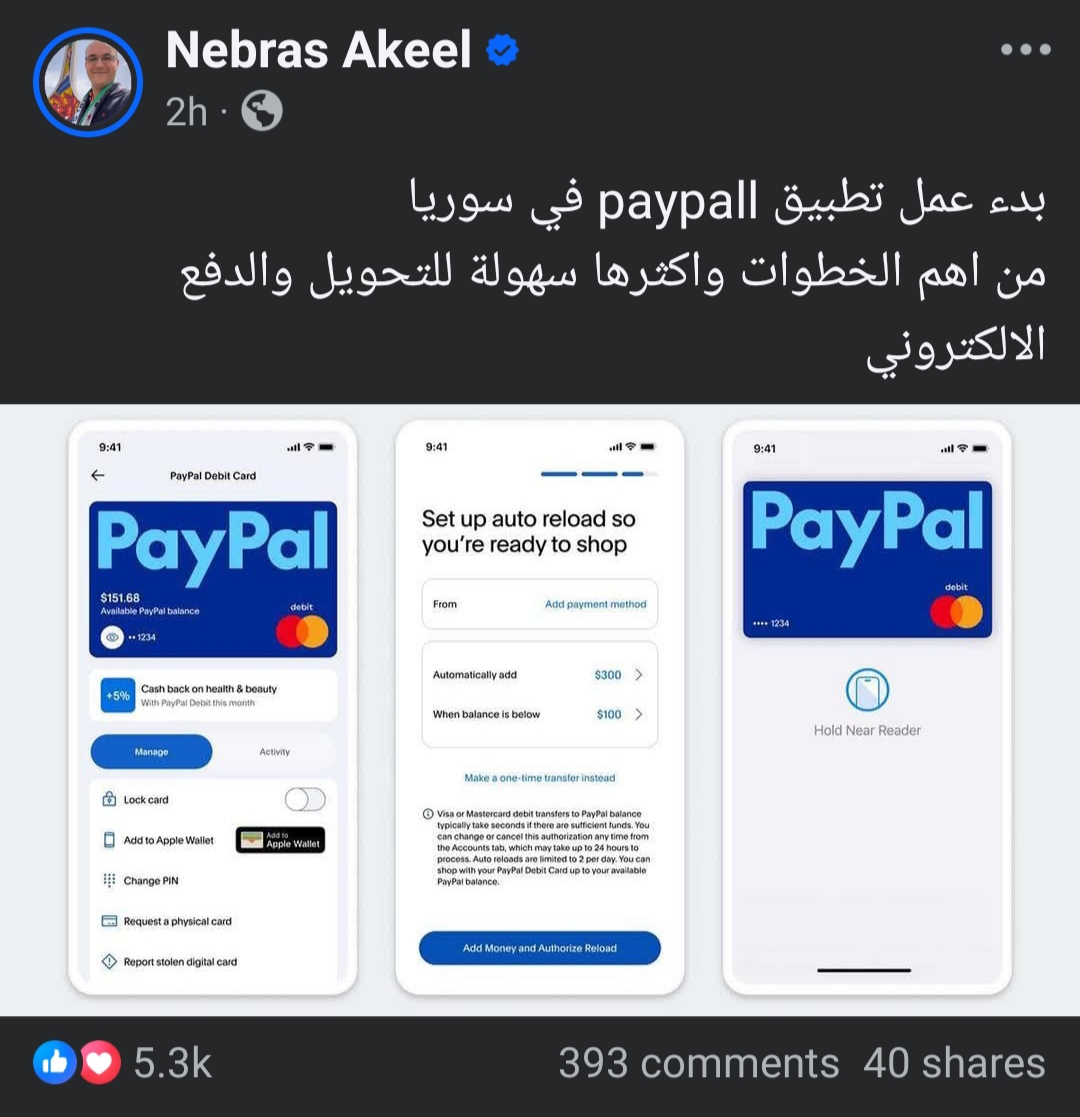Screen dimensions: 1080x1117
Task: Click the blue verified badge
Action: click(502, 51)
